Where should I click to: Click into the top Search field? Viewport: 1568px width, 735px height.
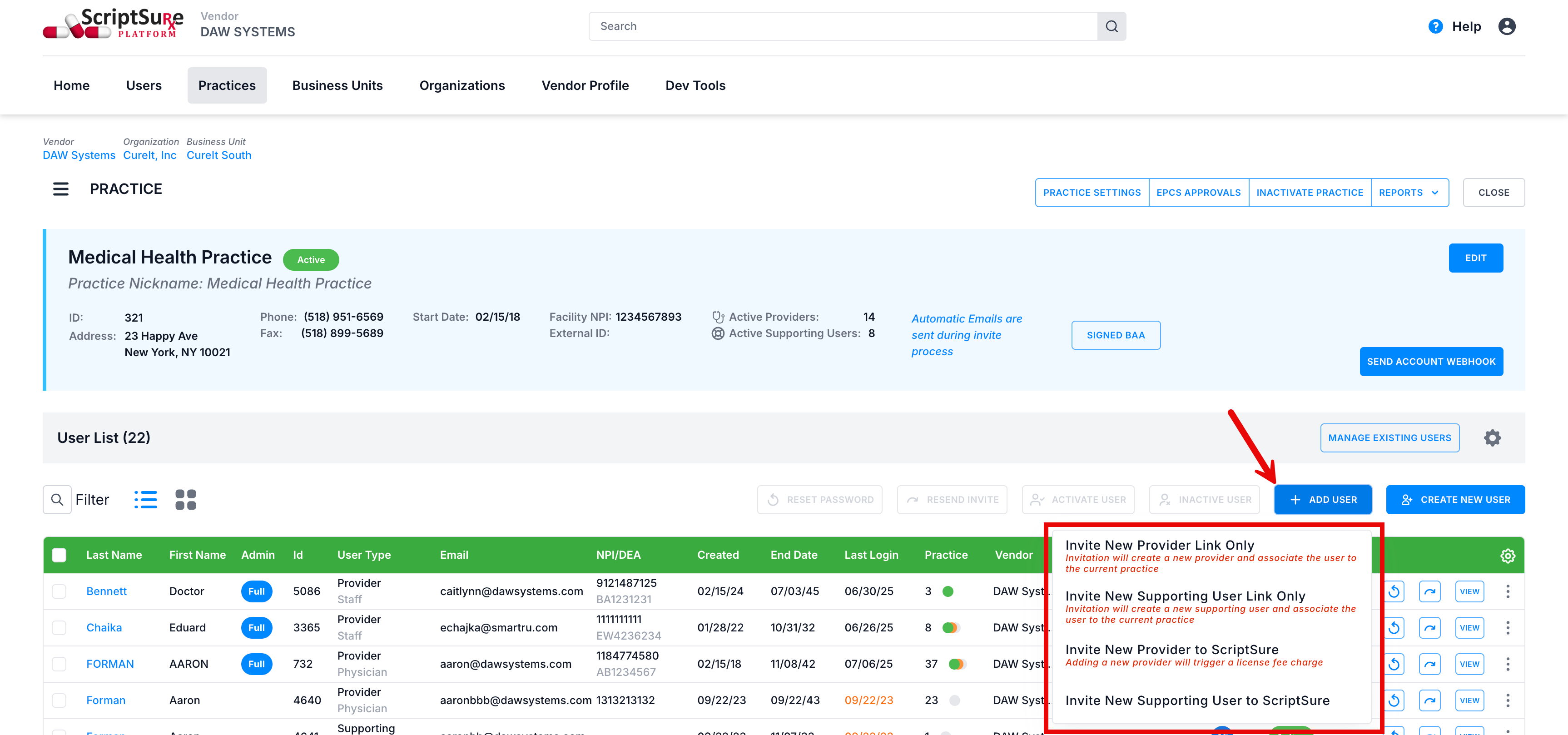(x=843, y=26)
